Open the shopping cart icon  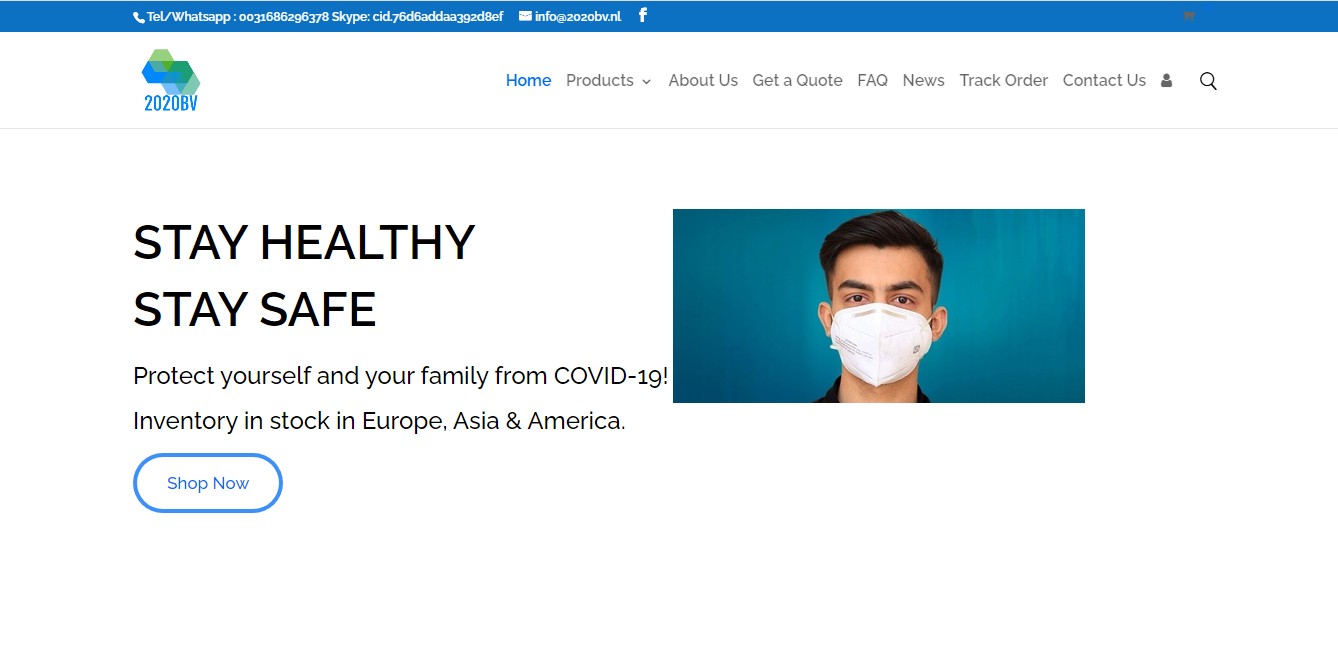[1189, 16]
